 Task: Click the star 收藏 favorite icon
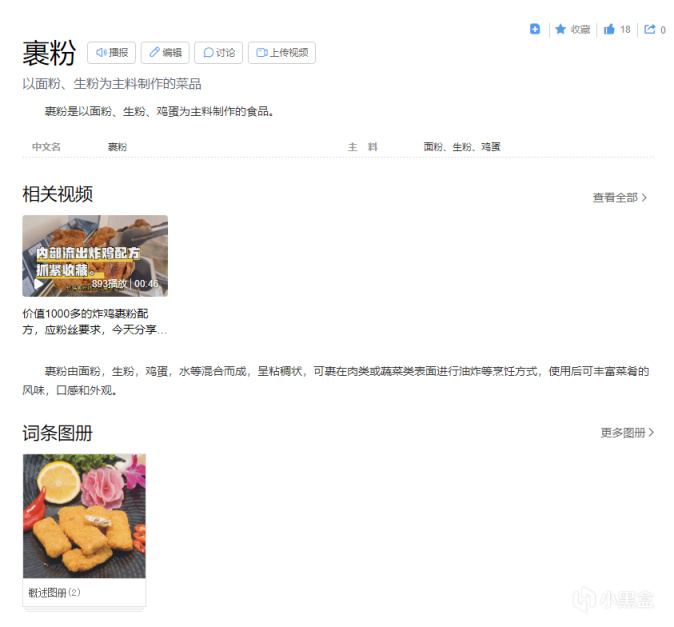pos(560,29)
